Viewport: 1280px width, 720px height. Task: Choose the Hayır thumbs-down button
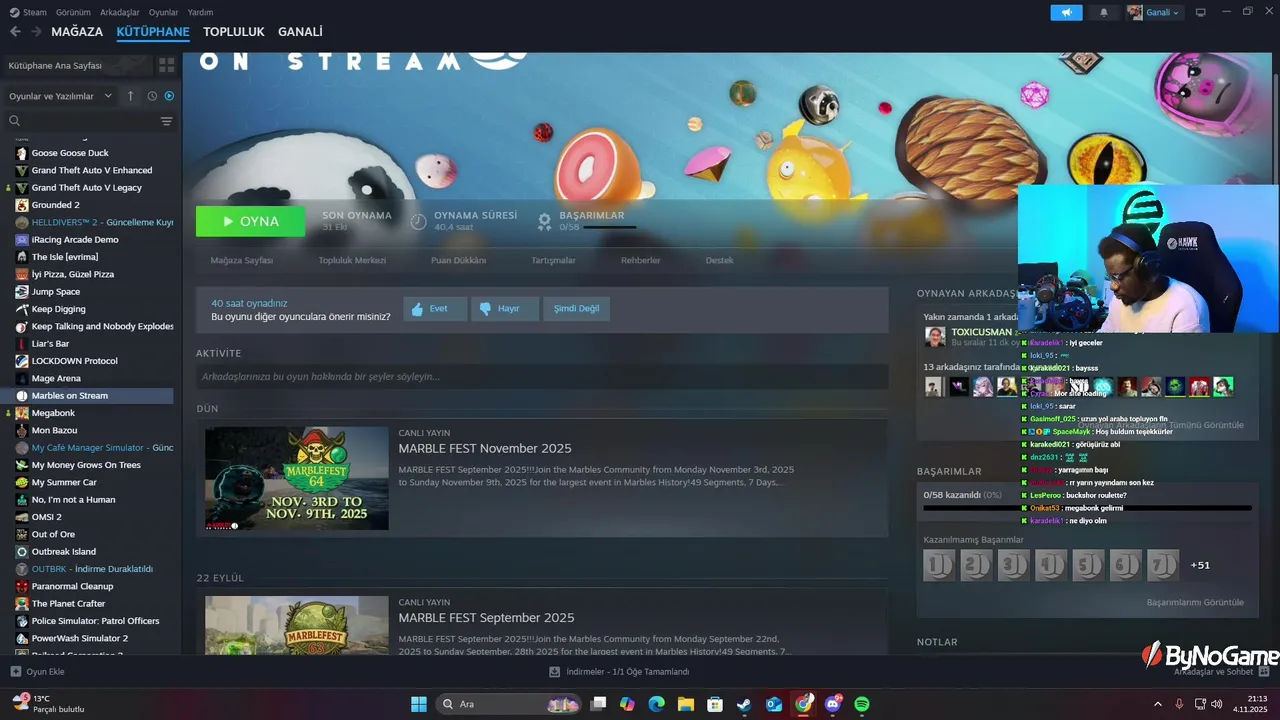tap(506, 309)
